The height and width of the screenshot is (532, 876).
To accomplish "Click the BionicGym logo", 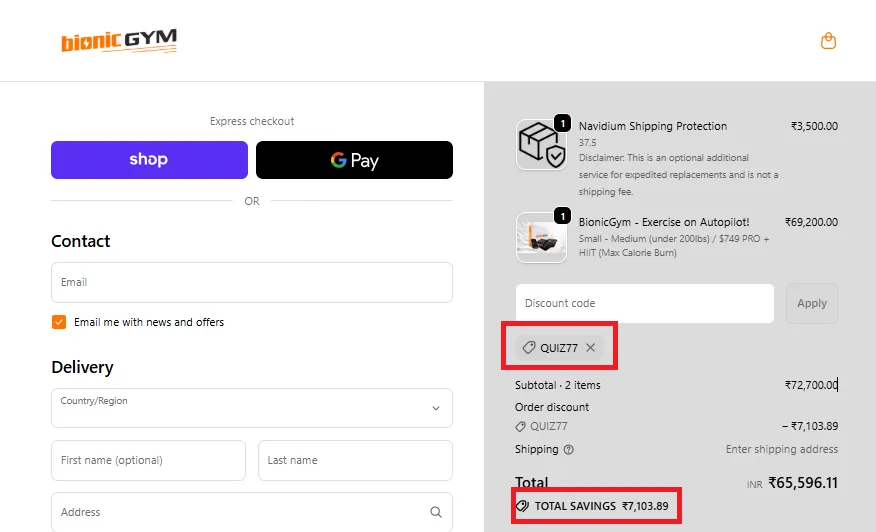I will [119, 41].
